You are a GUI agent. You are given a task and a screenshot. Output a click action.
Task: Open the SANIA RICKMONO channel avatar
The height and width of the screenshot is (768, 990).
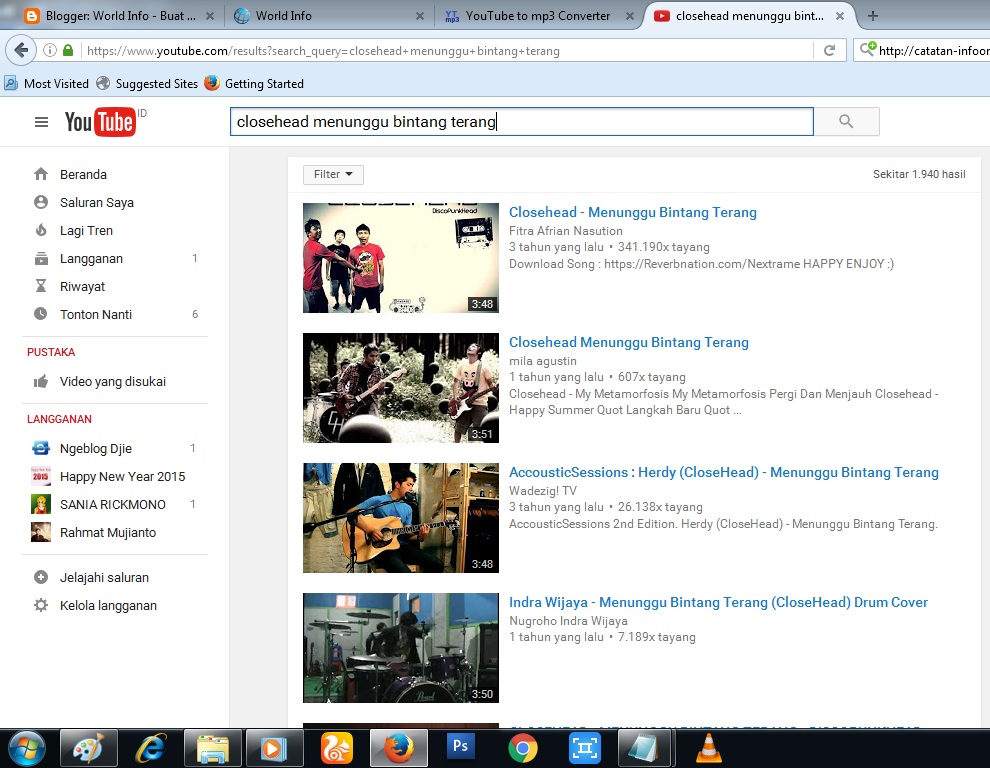coord(41,504)
